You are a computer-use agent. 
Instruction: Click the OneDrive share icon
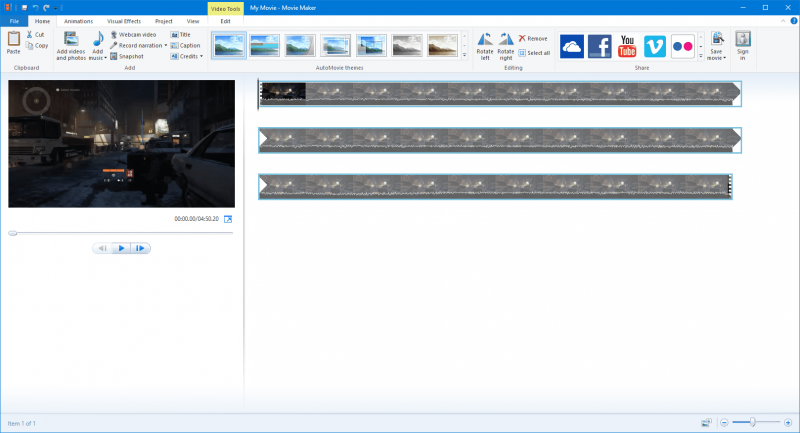[x=572, y=46]
